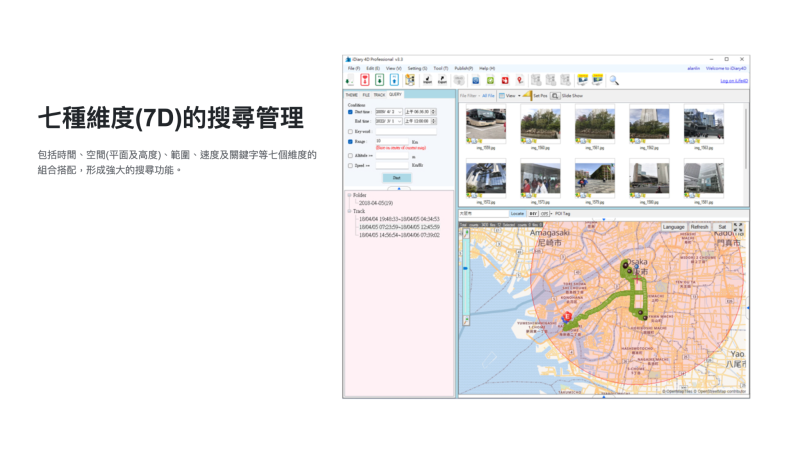Switch to the TRACK tab
Screen dimensions: 800x449
(379, 95)
